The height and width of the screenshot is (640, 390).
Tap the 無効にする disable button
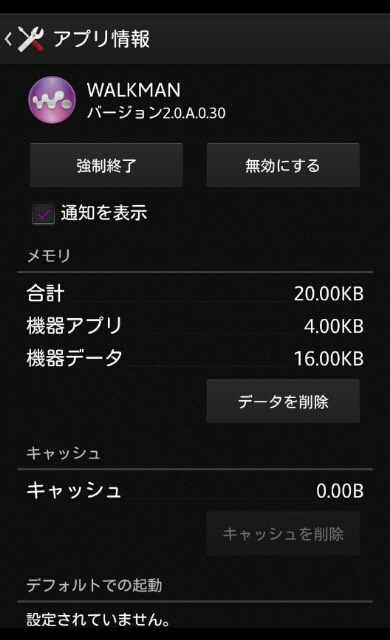(x=283, y=165)
